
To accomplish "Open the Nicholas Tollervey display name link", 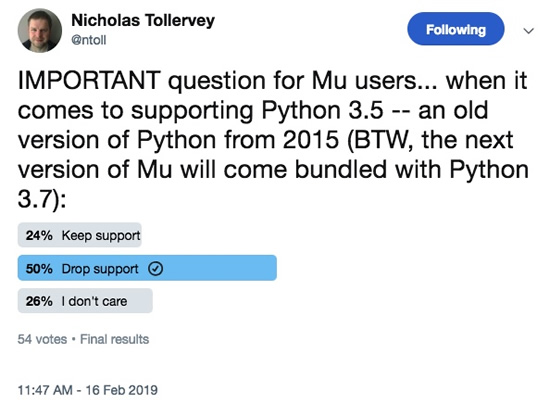I will (143, 20).
